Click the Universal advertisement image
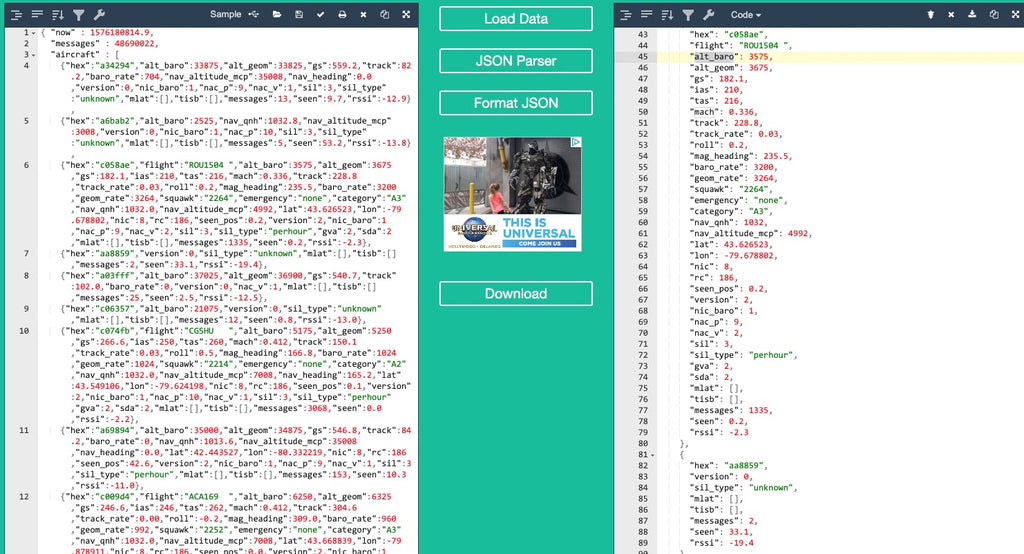The height and width of the screenshot is (554, 1024). (512, 194)
